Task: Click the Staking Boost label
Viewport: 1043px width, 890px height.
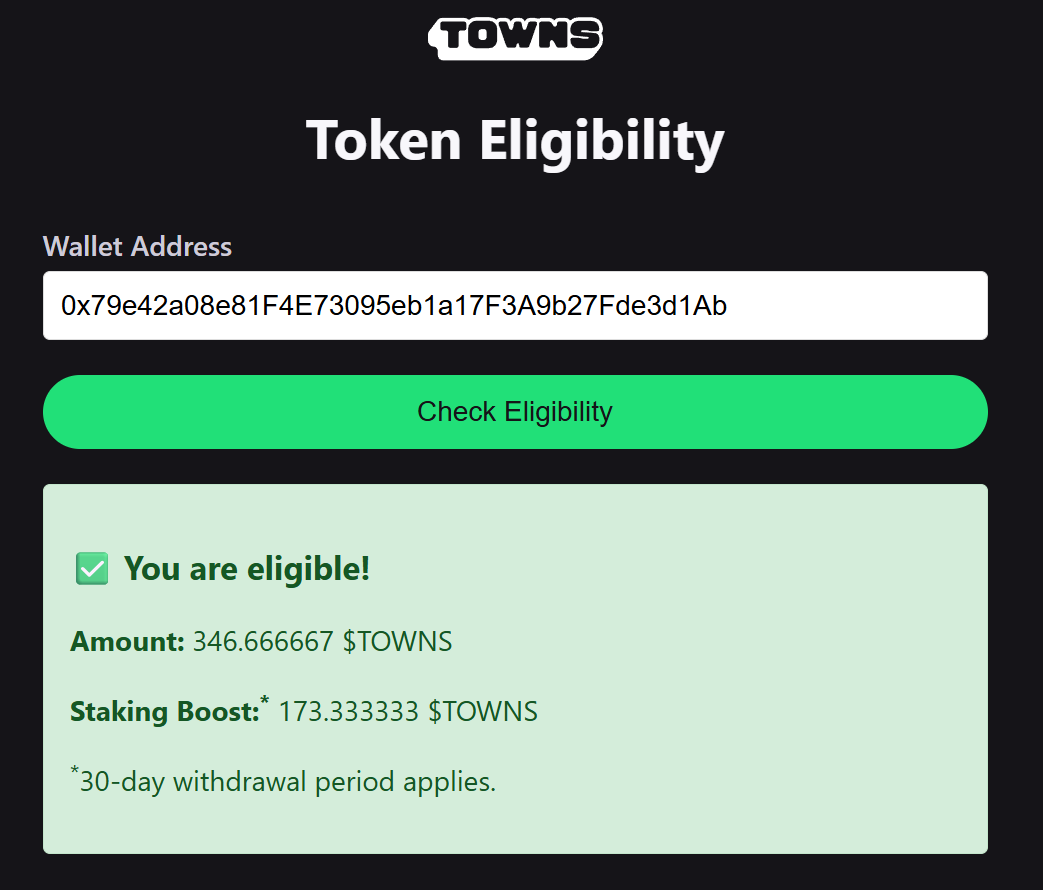Action: (x=165, y=712)
